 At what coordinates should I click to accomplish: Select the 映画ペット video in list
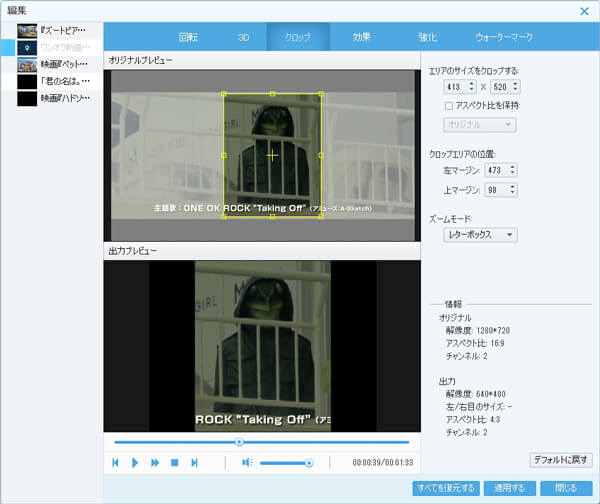coord(52,64)
